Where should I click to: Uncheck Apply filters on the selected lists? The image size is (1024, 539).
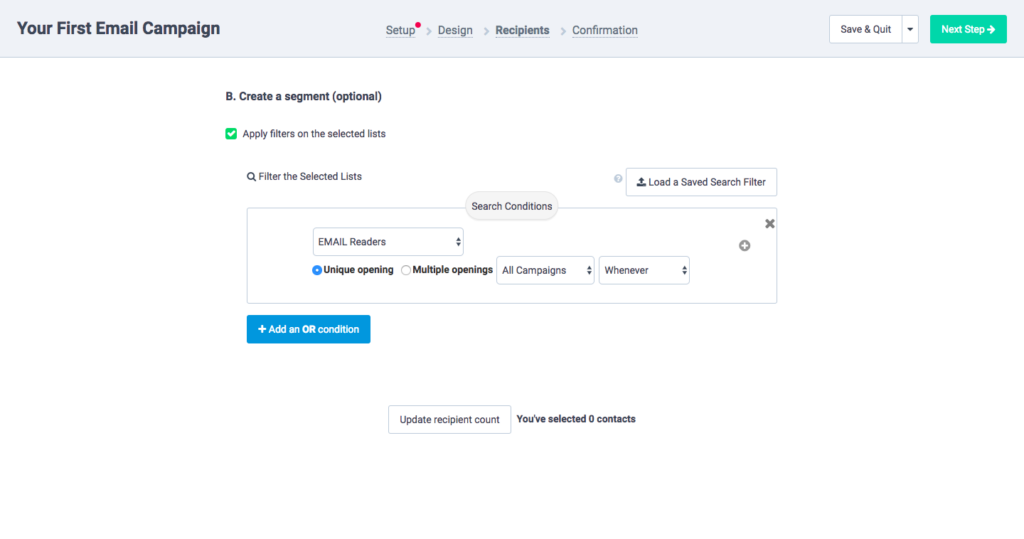pos(231,133)
